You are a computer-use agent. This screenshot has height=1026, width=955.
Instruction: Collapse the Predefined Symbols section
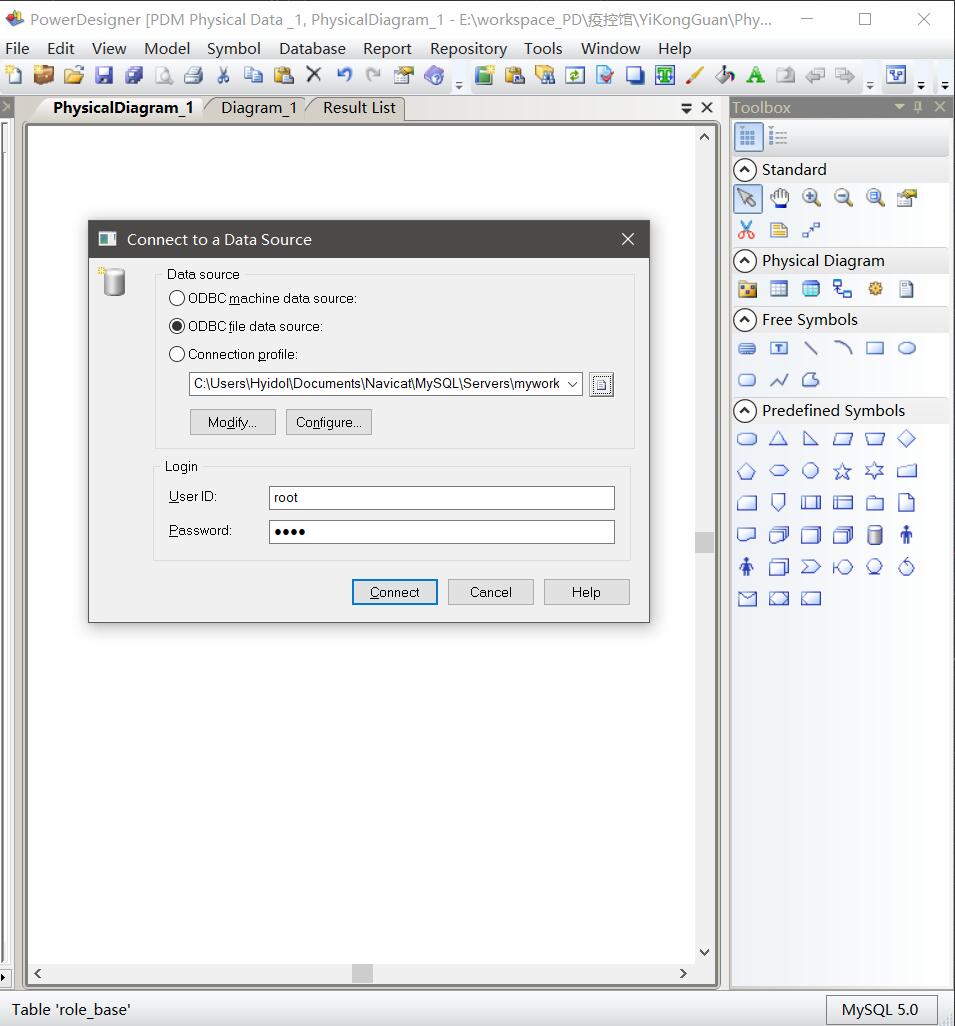pyautogui.click(x=745, y=410)
